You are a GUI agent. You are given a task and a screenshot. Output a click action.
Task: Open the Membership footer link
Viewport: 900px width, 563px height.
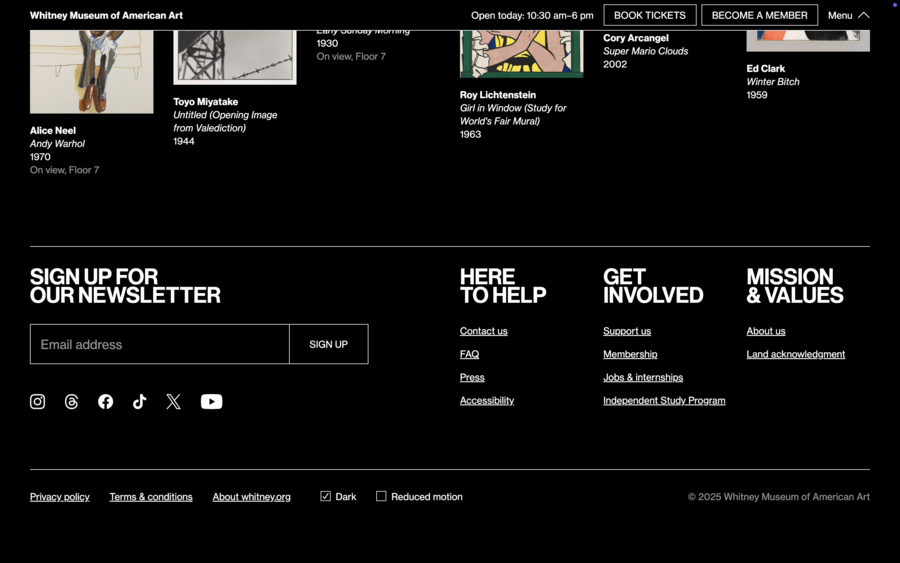pyautogui.click(x=630, y=354)
